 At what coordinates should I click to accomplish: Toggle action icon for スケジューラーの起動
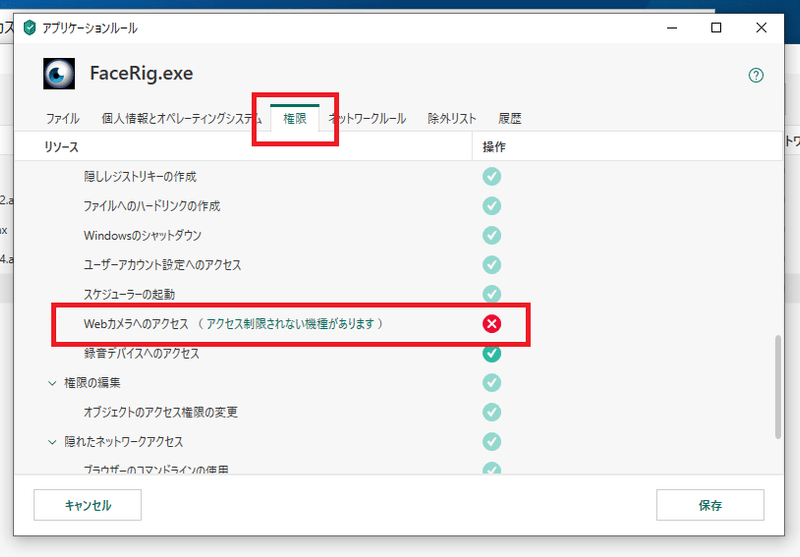[492, 294]
